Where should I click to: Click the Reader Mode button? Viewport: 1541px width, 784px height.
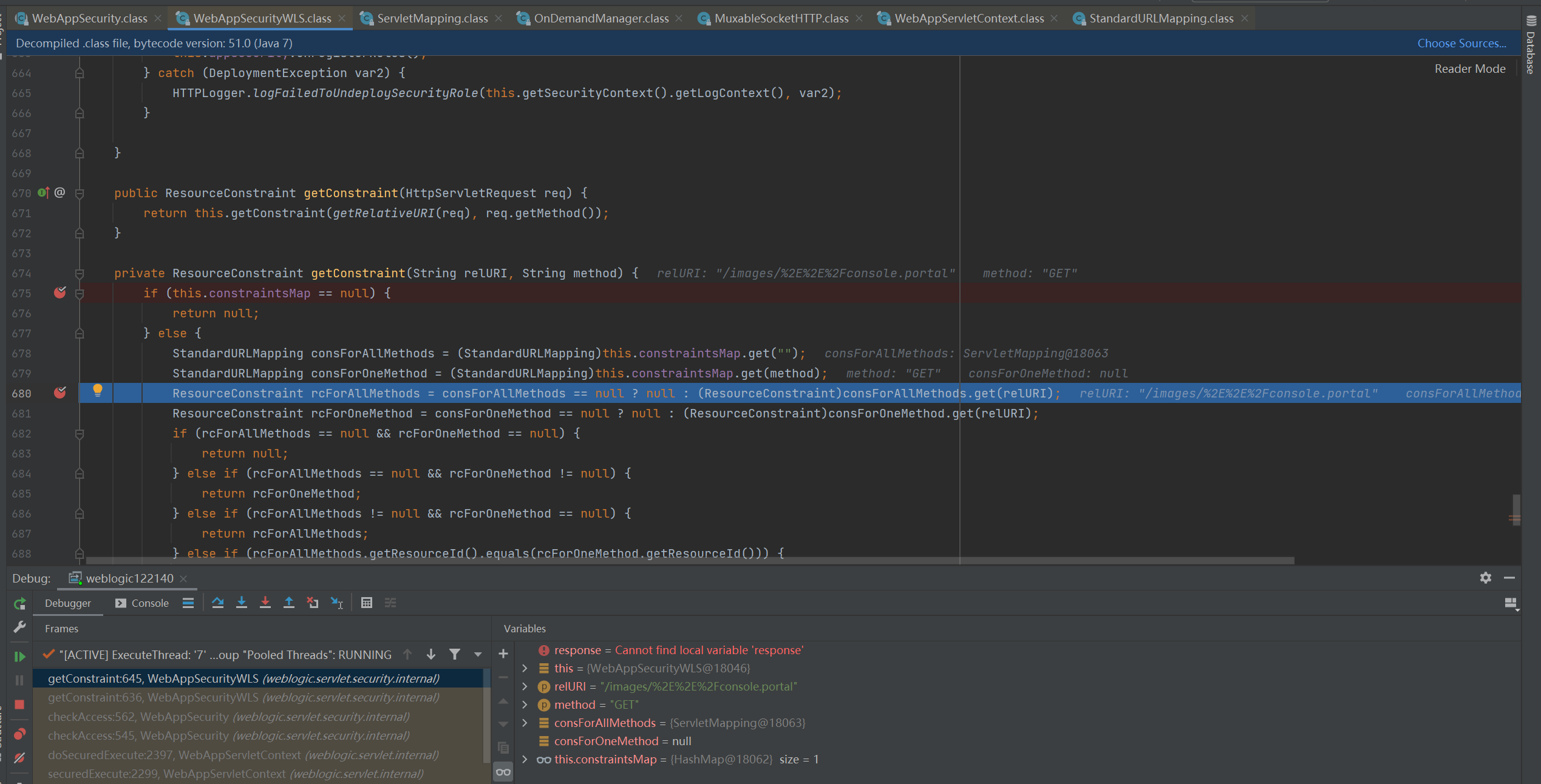click(x=1470, y=69)
